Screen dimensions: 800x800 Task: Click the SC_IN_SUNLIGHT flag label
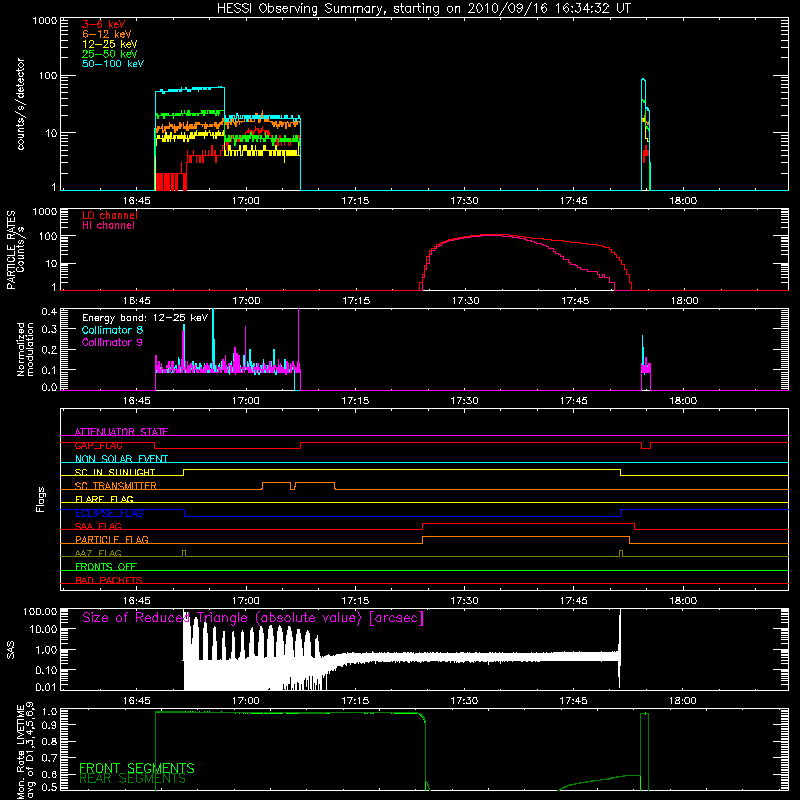pyautogui.click(x=115, y=472)
